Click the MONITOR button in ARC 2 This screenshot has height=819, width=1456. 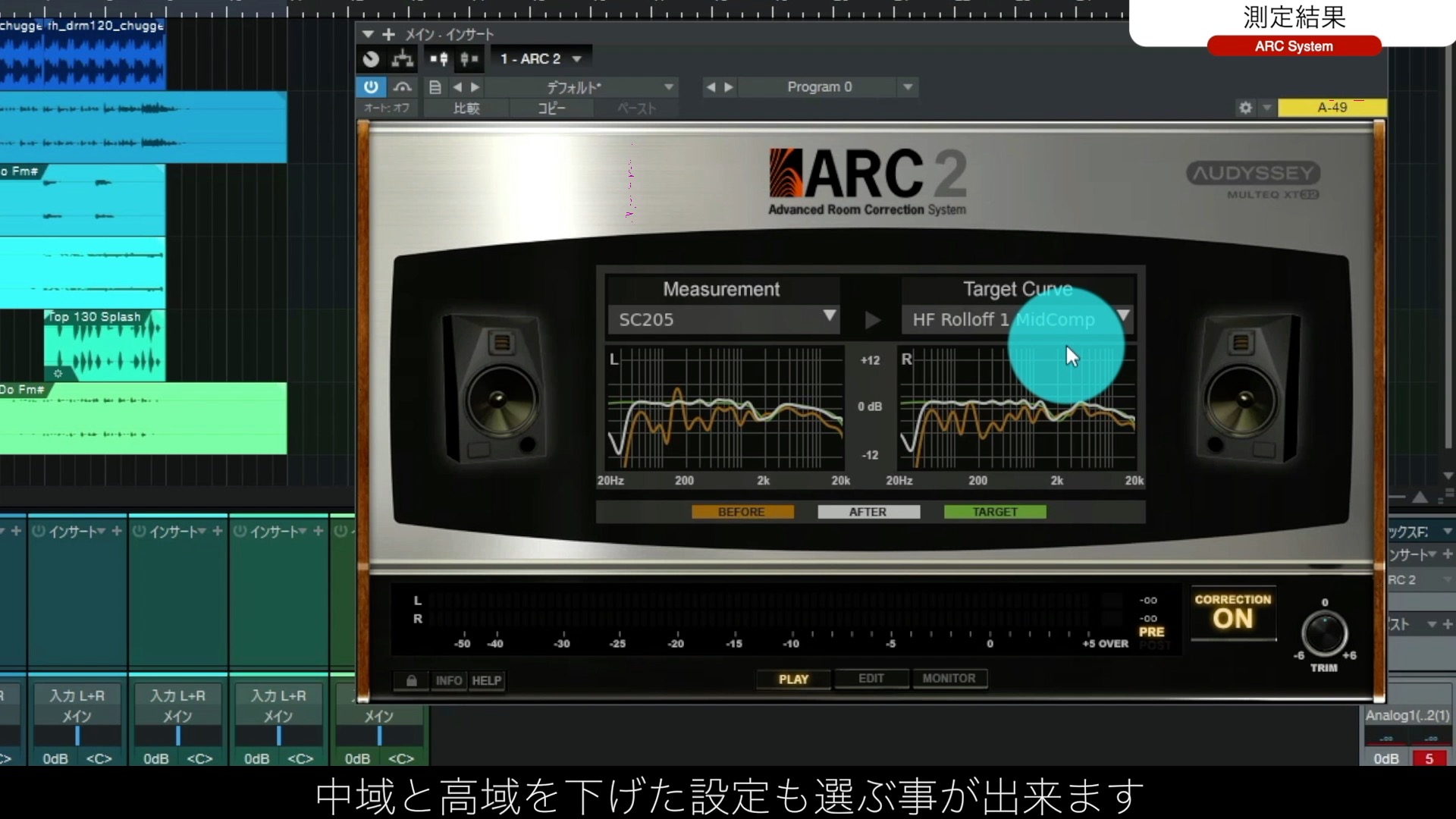946,678
